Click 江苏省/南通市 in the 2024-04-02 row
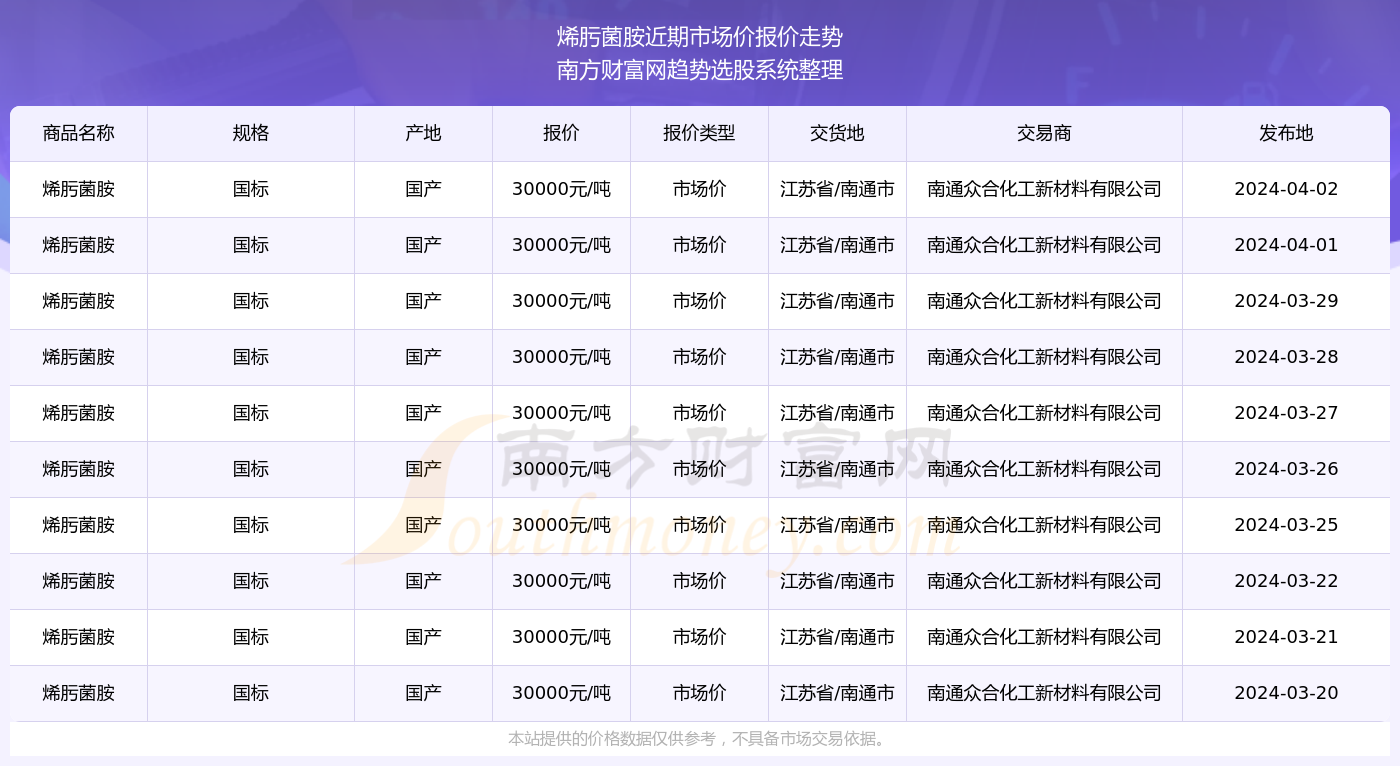The image size is (1400, 766). pos(837,189)
